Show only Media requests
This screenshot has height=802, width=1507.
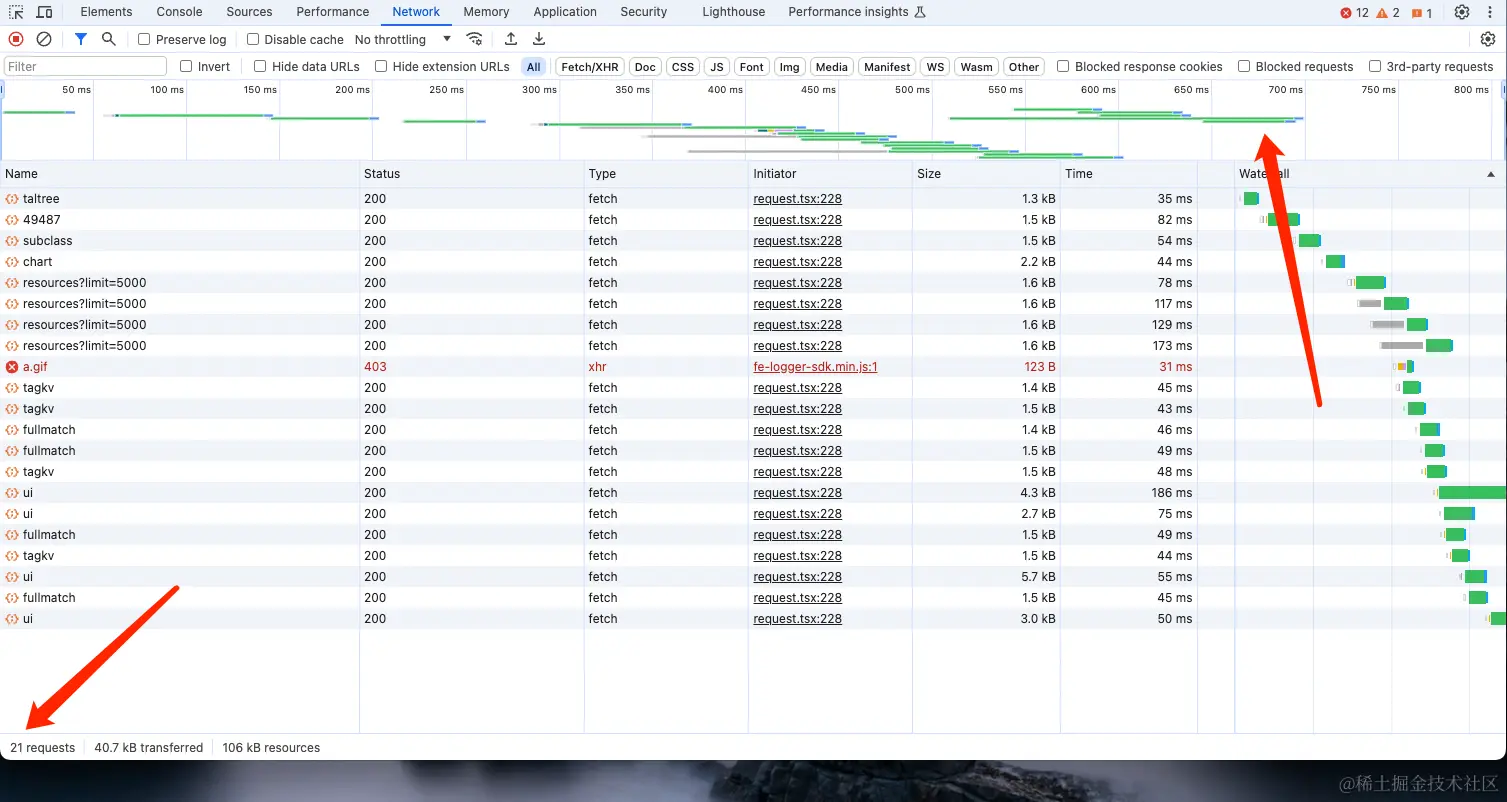832,67
